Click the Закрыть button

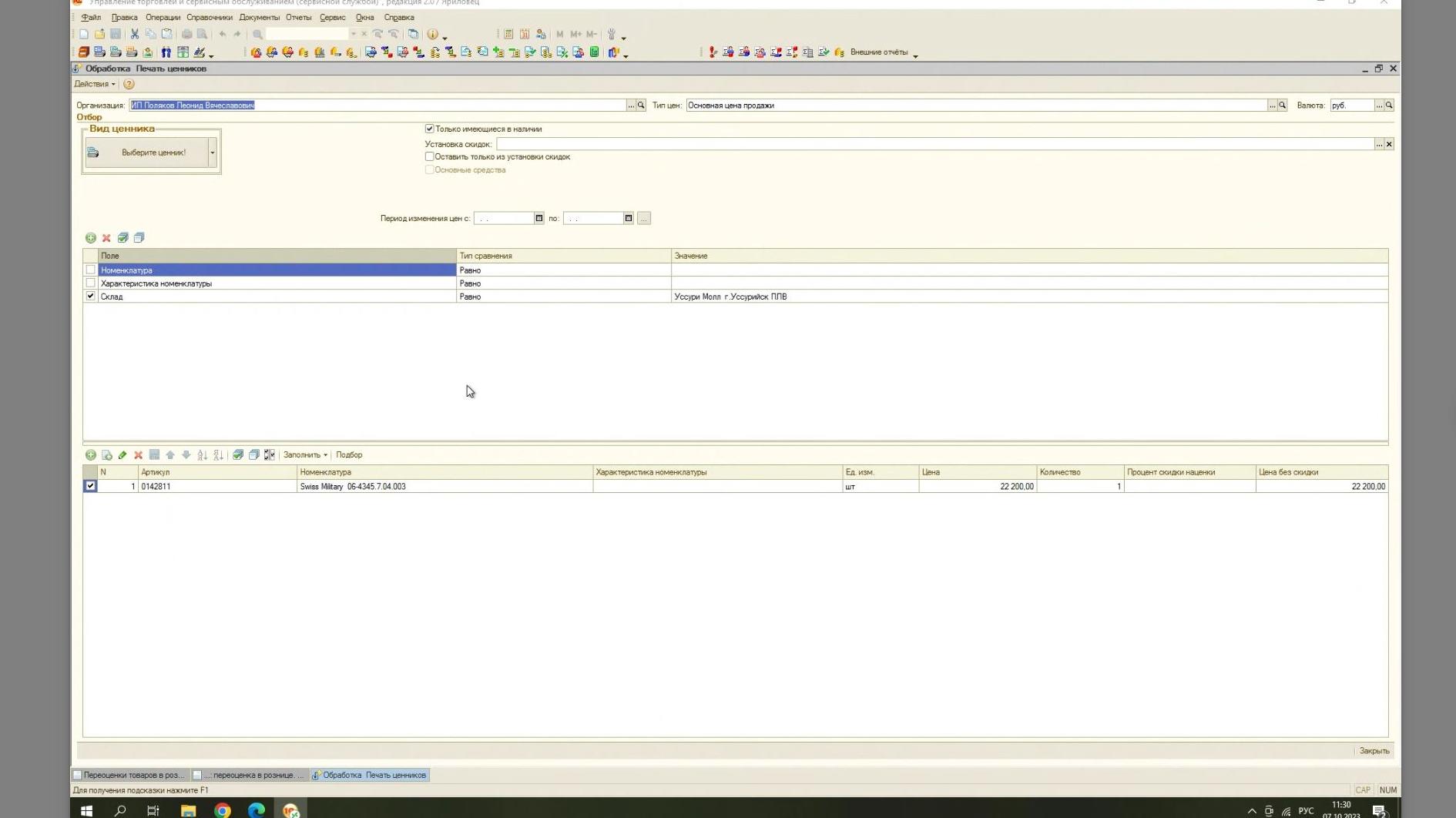coord(1374,751)
